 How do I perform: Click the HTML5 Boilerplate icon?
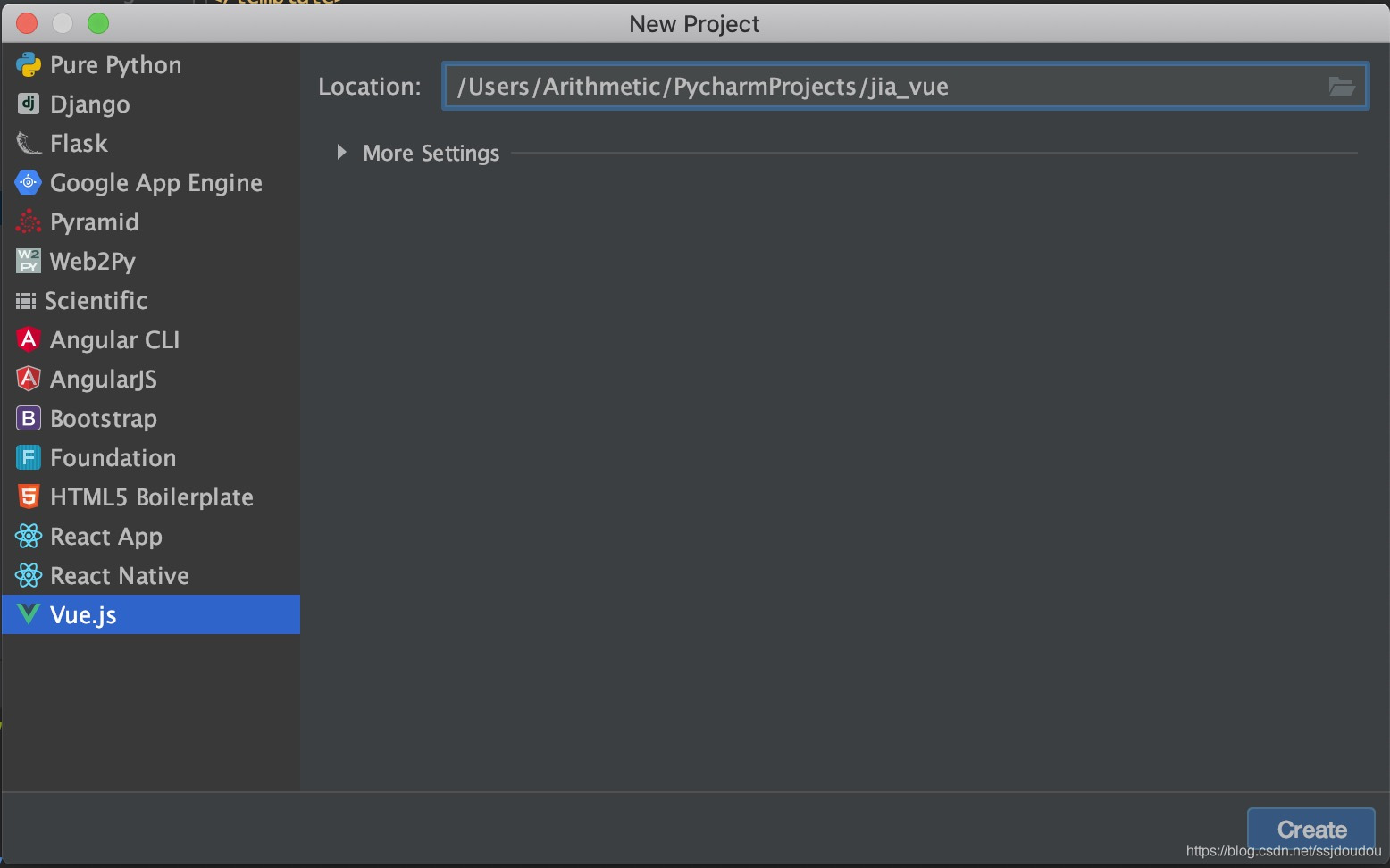[x=28, y=497]
